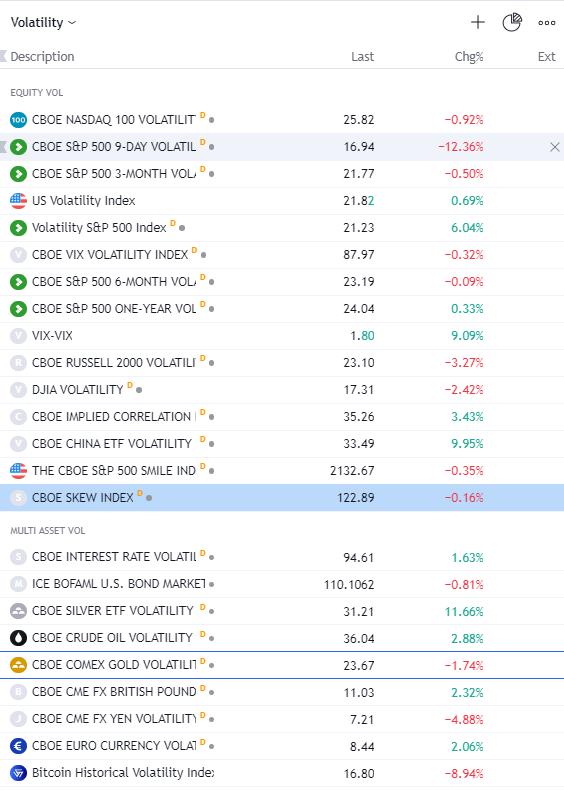
Task: Collapse the MULTI ASSET VOL section header
Action: 48,531
